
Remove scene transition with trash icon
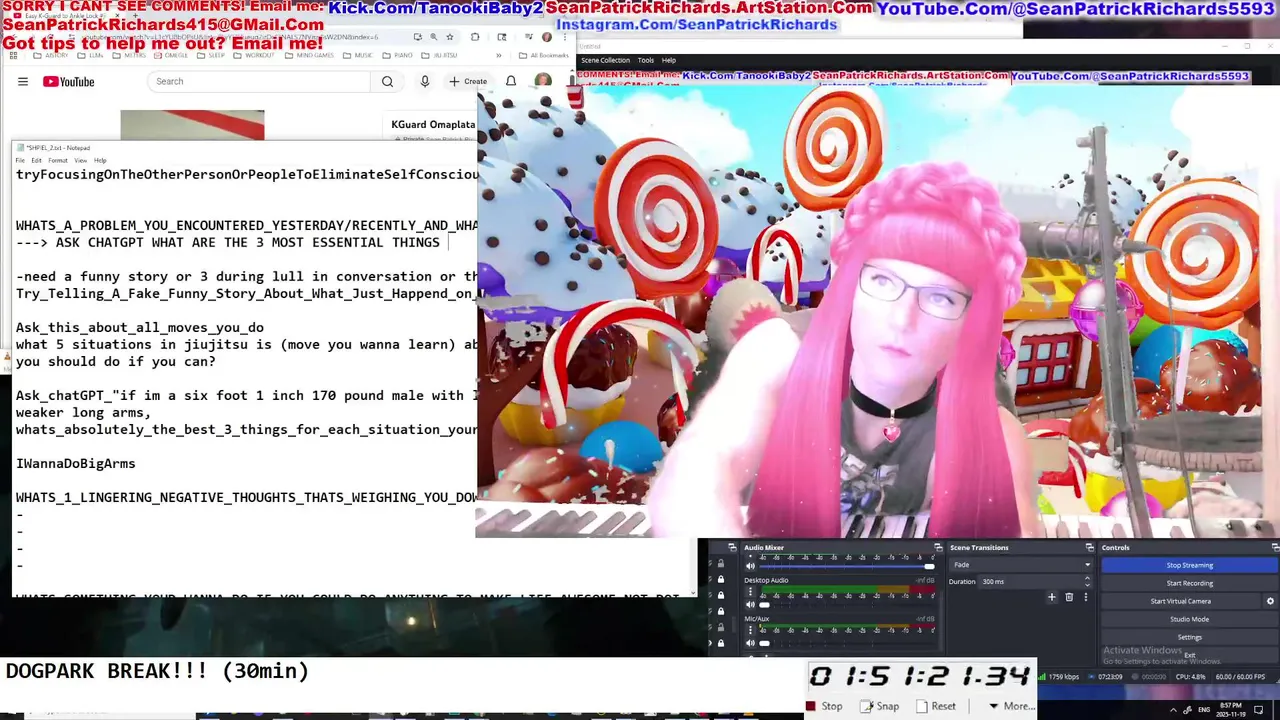[x=1069, y=597]
